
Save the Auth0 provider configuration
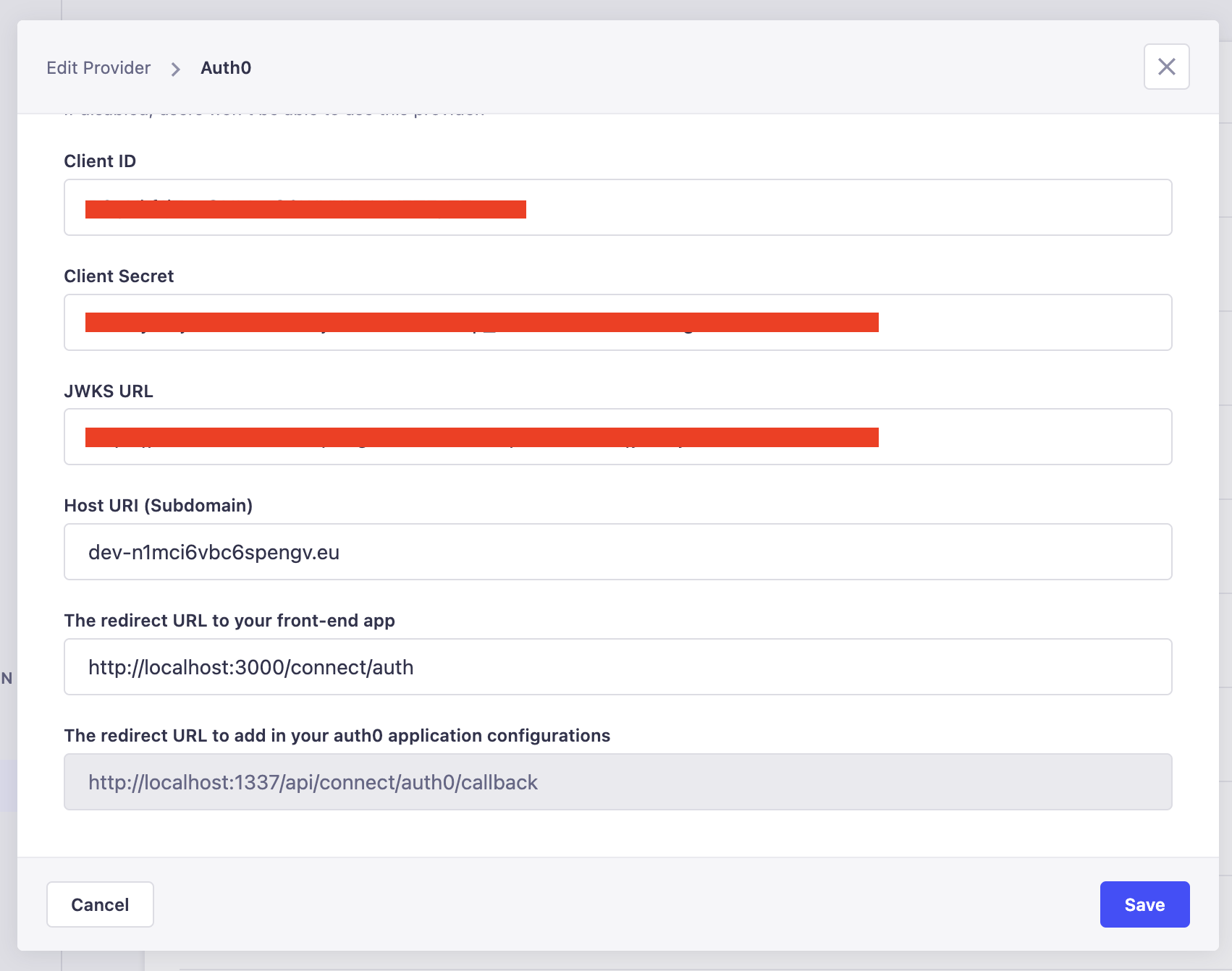(x=1144, y=904)
